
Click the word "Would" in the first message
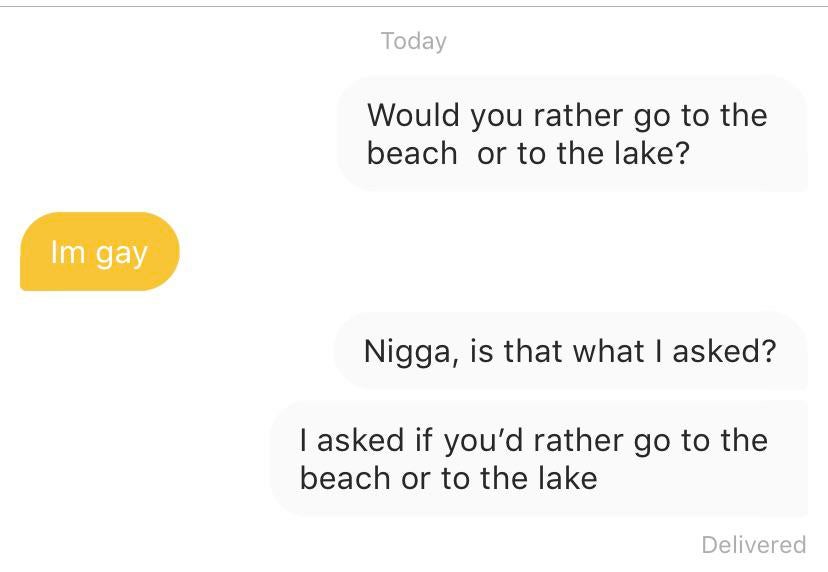(414, 115)
